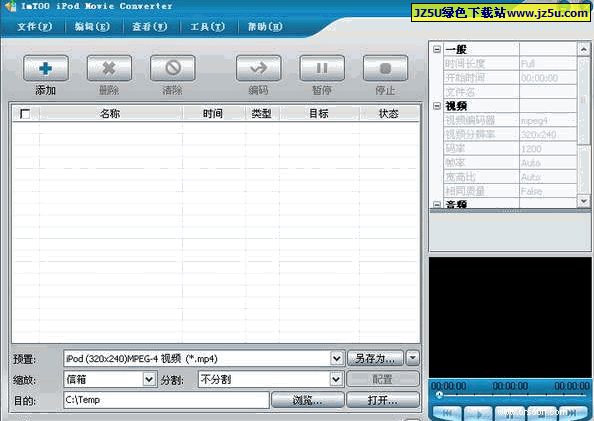Click the 类型 (Type) column header
The image size is (594, 421).
[x=262, y=113]
